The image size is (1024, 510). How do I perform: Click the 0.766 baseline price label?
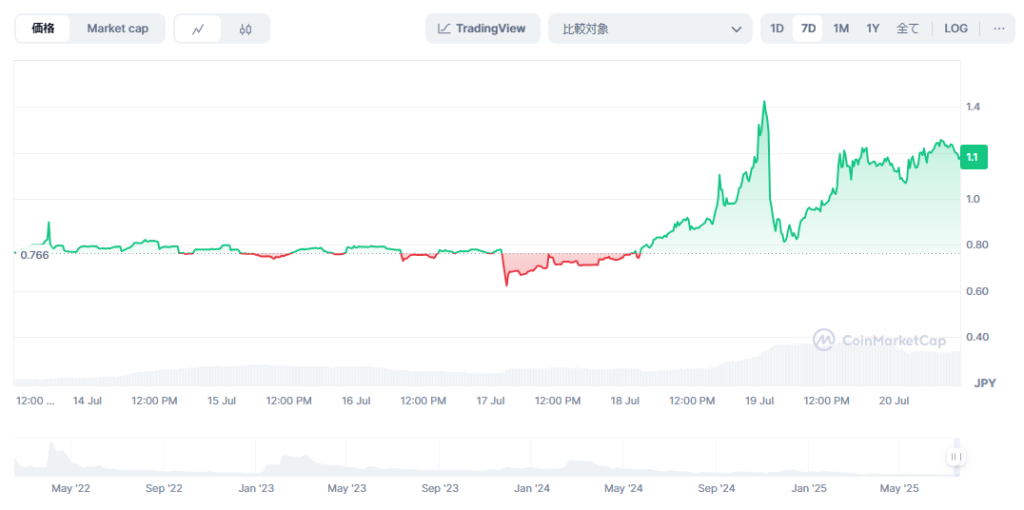pos(35,255)
